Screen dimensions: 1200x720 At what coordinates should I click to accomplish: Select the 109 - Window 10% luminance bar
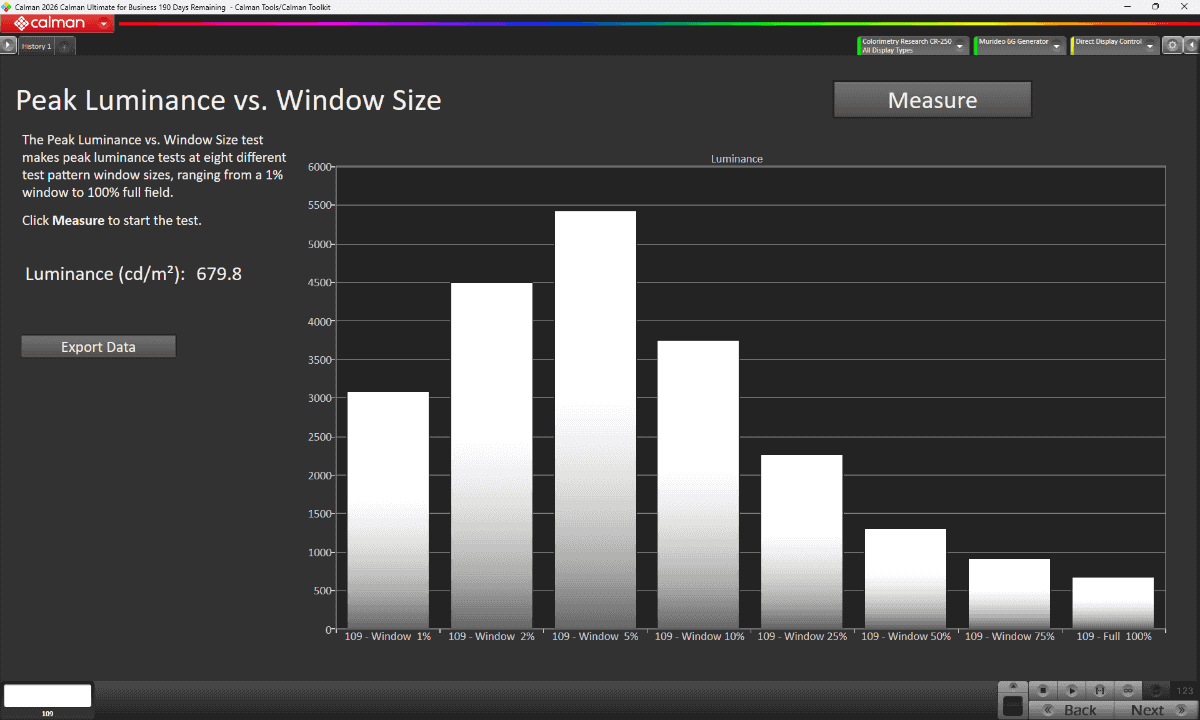pos(698,485)
